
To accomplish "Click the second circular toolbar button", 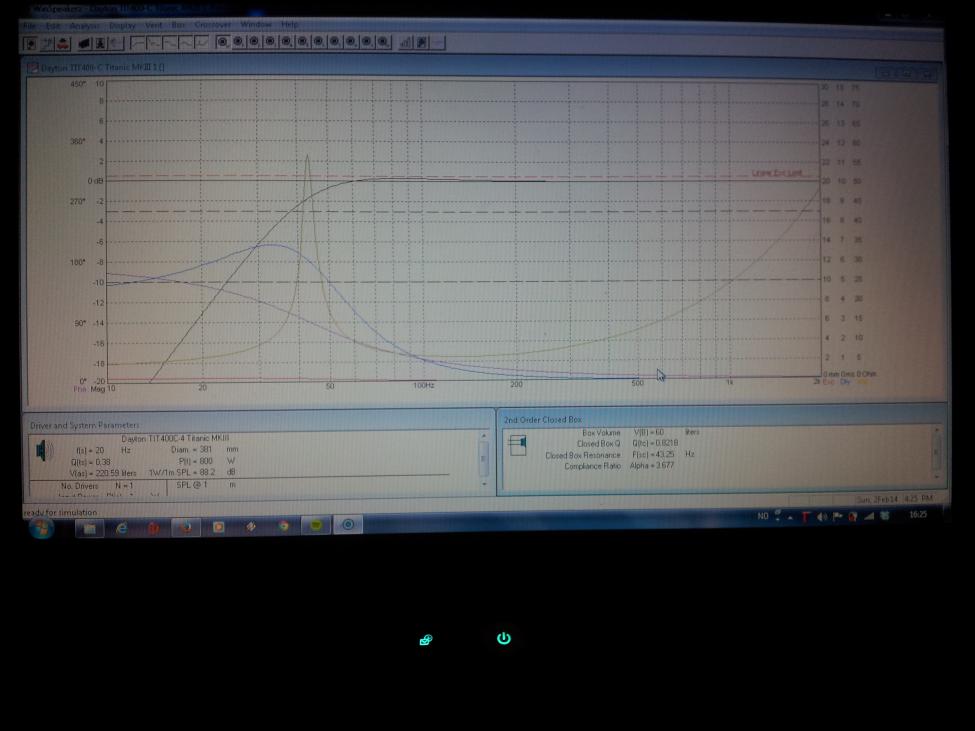I will (x=239, y=42).
